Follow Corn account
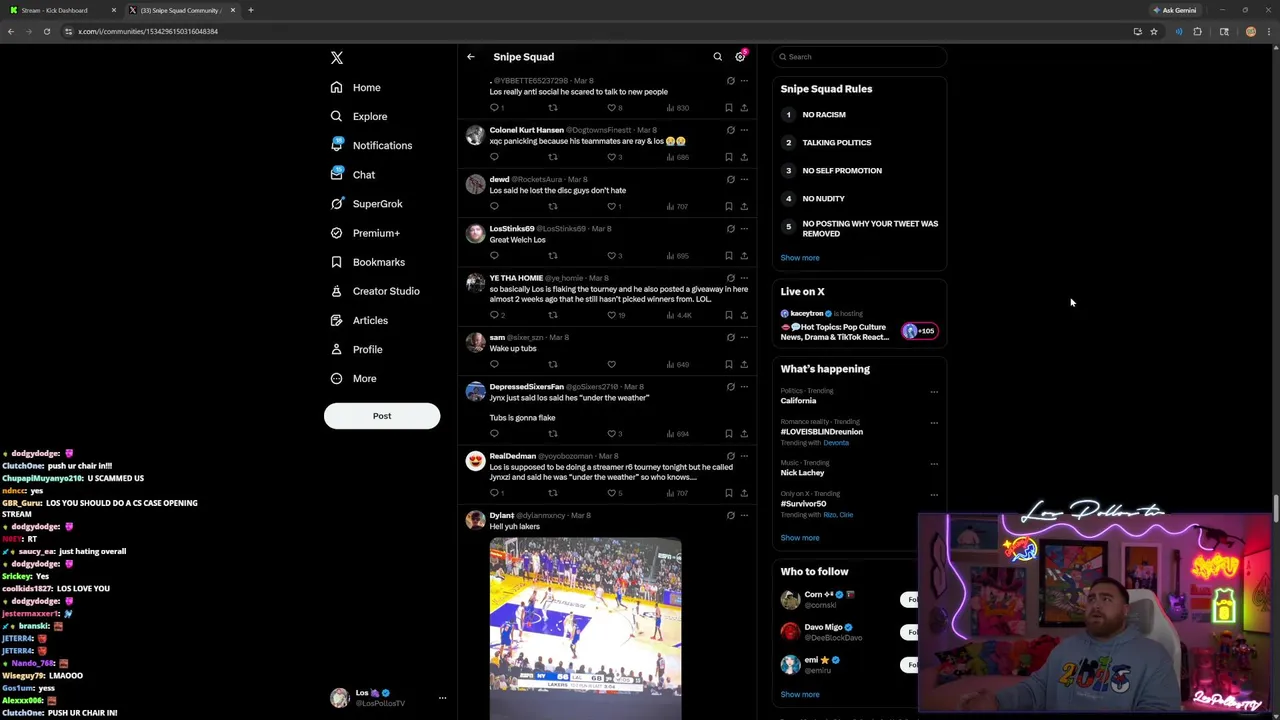Image resolution: width=1280 pixels, height=720 pixels. pyautogui.click(x=909, y=600)
